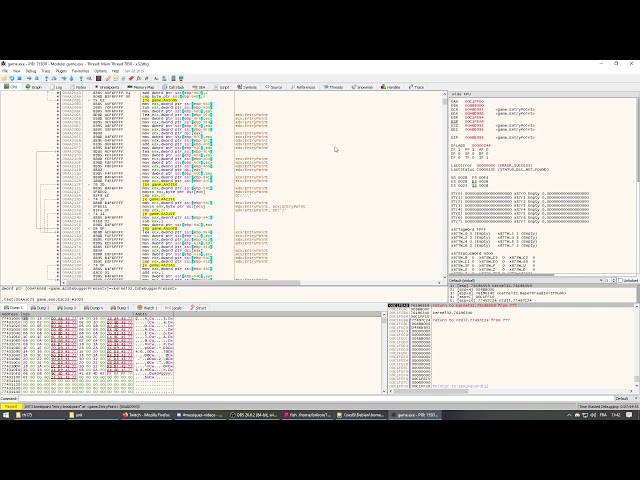Select the Dump 3 tab
The height and width of the screenshot is (480, 640).
67,308
